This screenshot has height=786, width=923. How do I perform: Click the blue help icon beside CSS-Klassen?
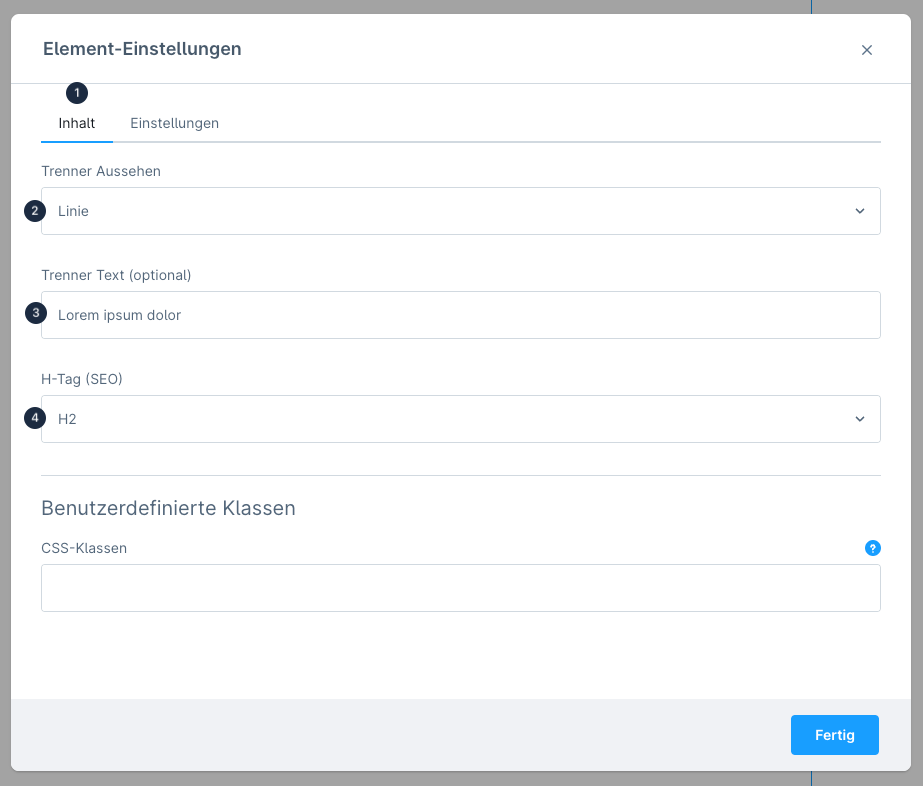pyautogui.click(x=872, y=548)
